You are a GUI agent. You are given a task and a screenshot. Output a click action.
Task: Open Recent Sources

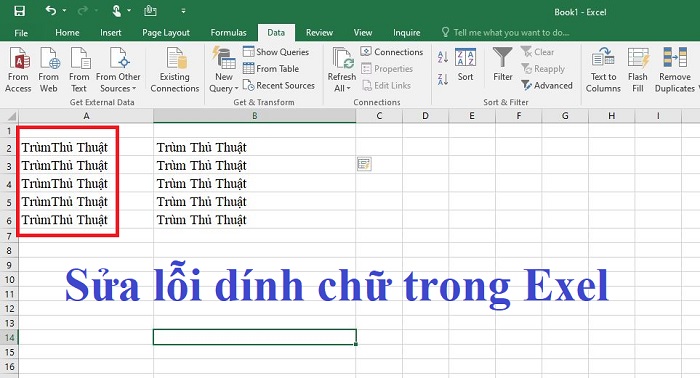pyautogui.click(x=279, y=85)
